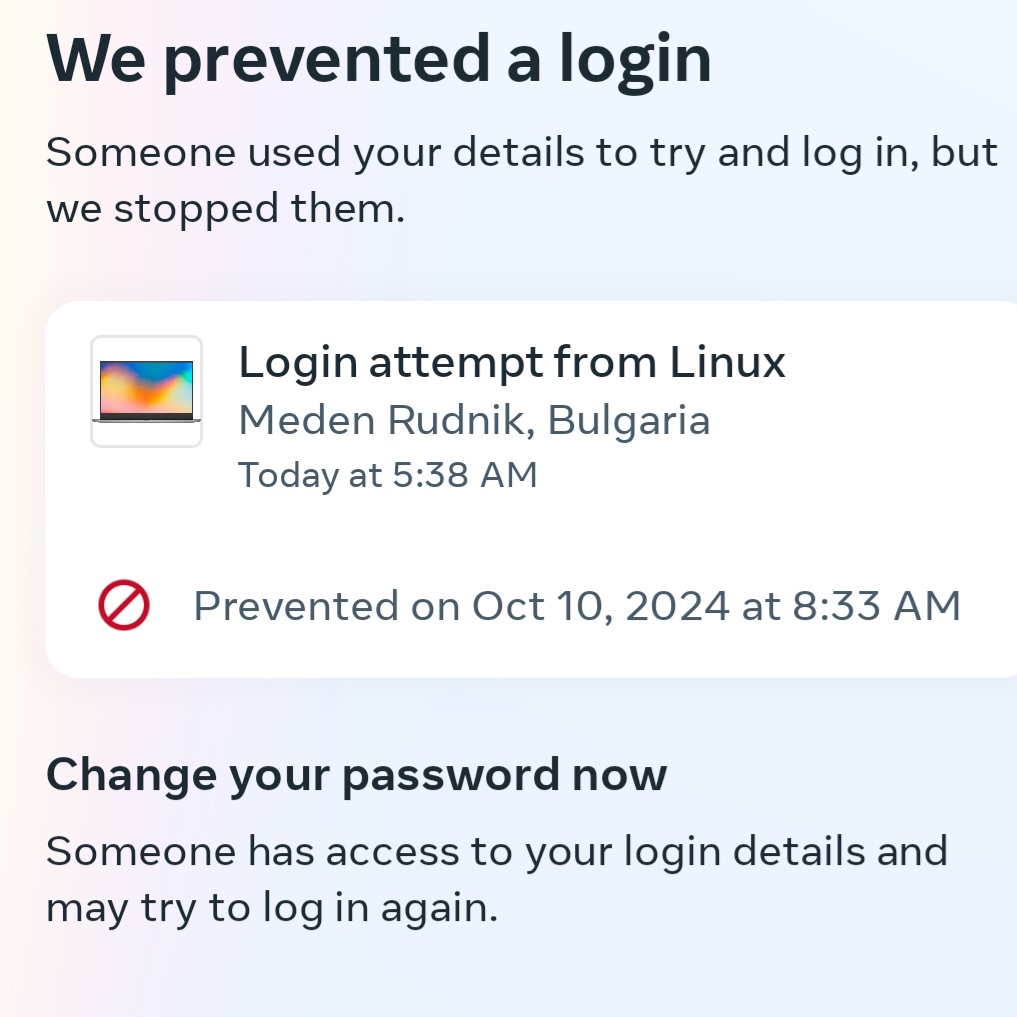
Task: Click the 'we stopped them.' text line
Action: [x=226, y=210]
